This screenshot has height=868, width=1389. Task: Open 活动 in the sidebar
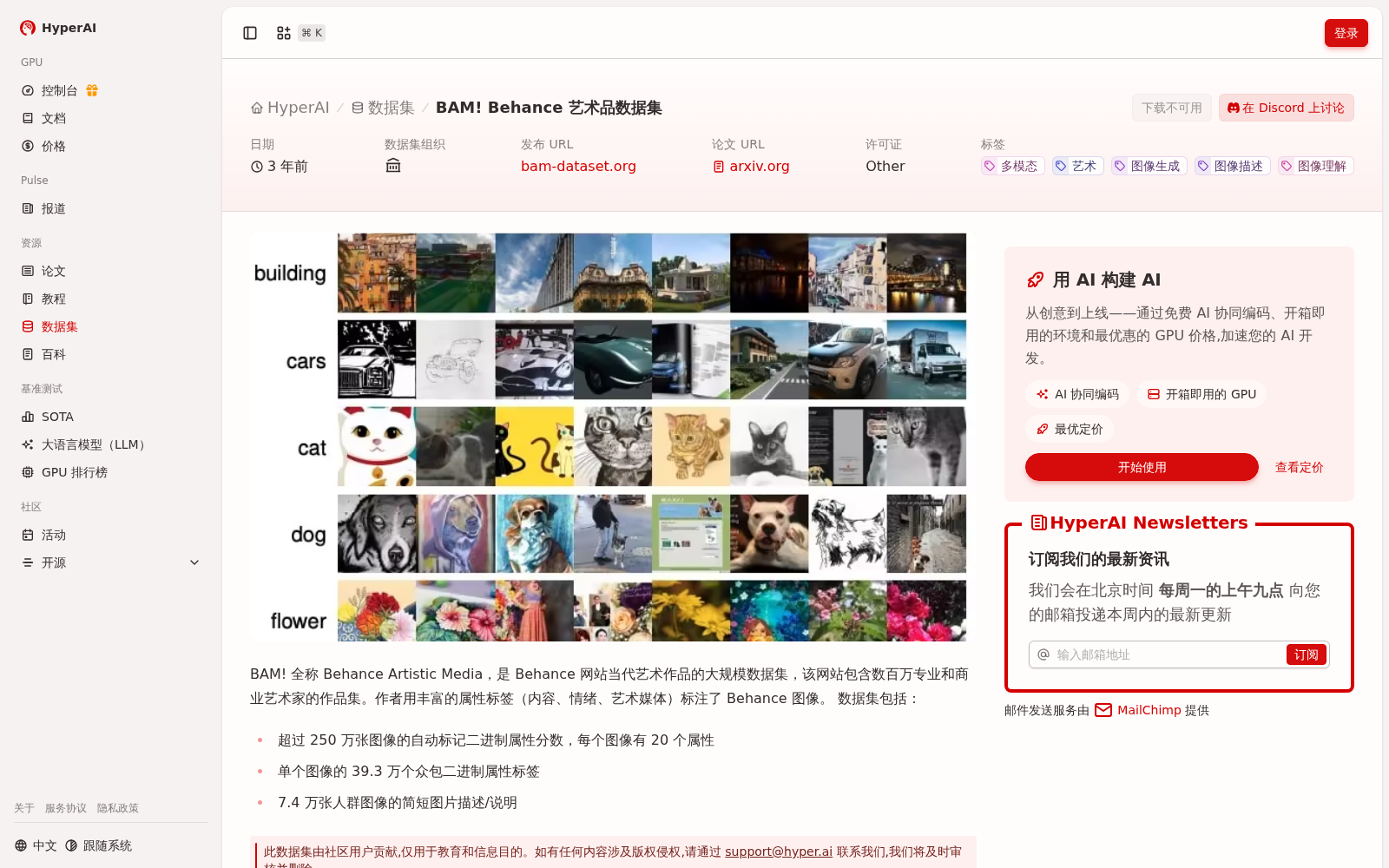coord(111,535)
